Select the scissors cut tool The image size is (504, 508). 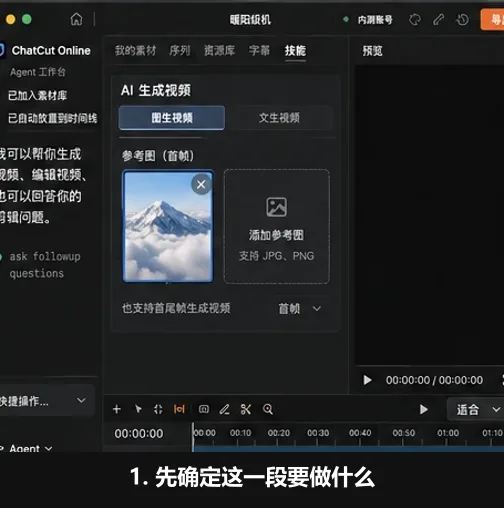click(x=246, y=409)
